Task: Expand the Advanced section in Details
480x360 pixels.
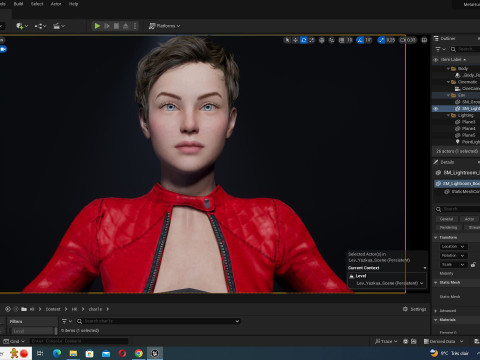Action: [436, 311]
